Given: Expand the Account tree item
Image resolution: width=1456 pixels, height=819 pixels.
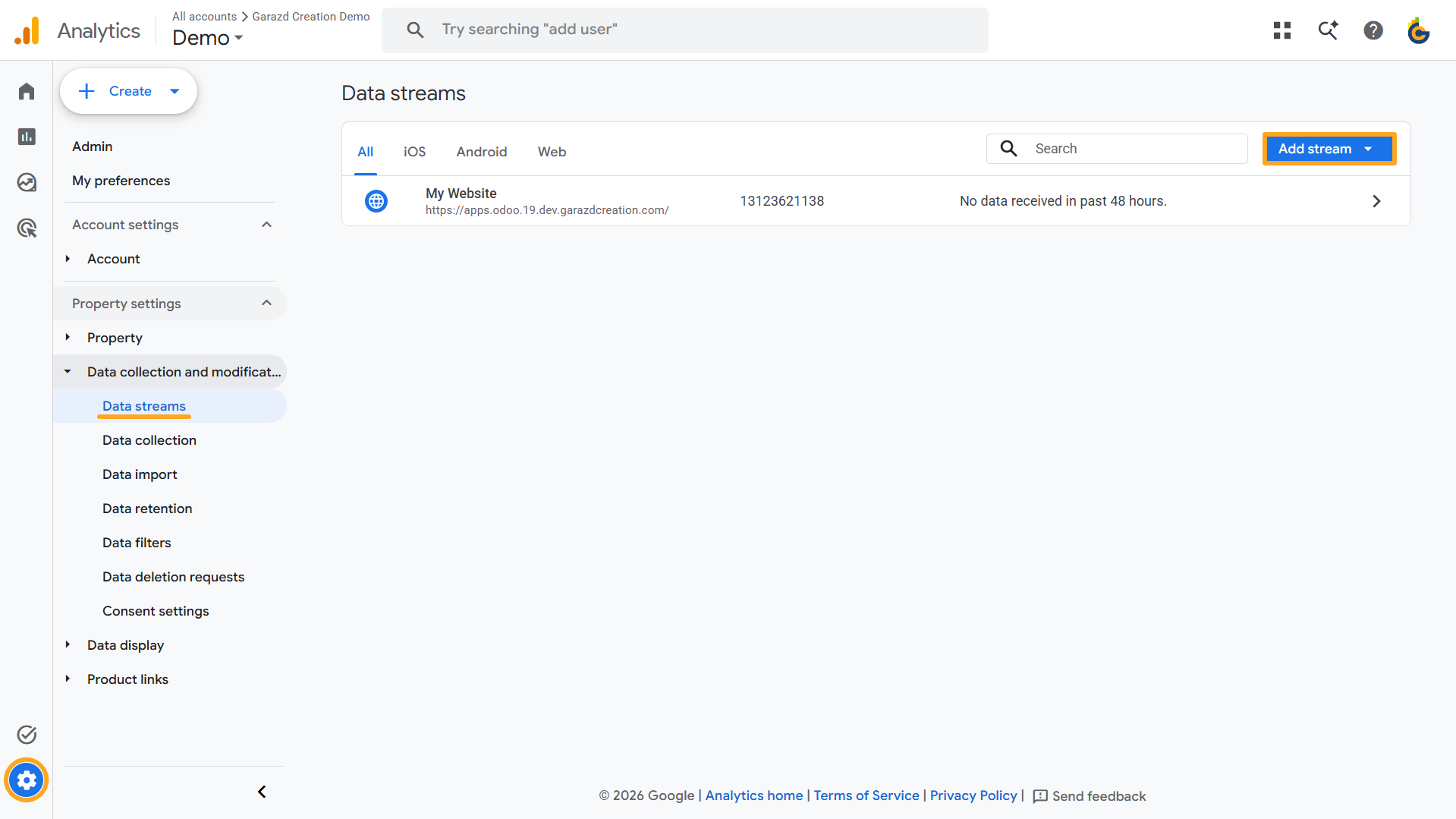Looking at the screenshot, I should coord(68,259).
